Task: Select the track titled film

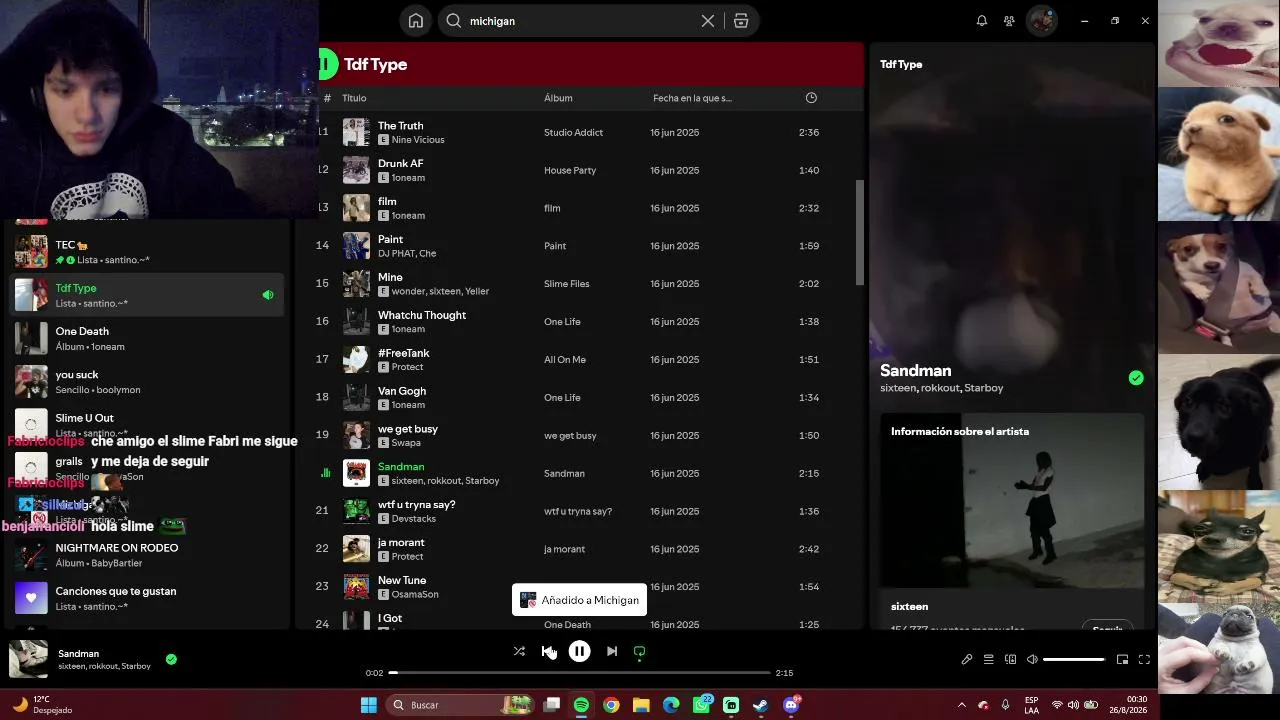Action: tap(387, 201)
